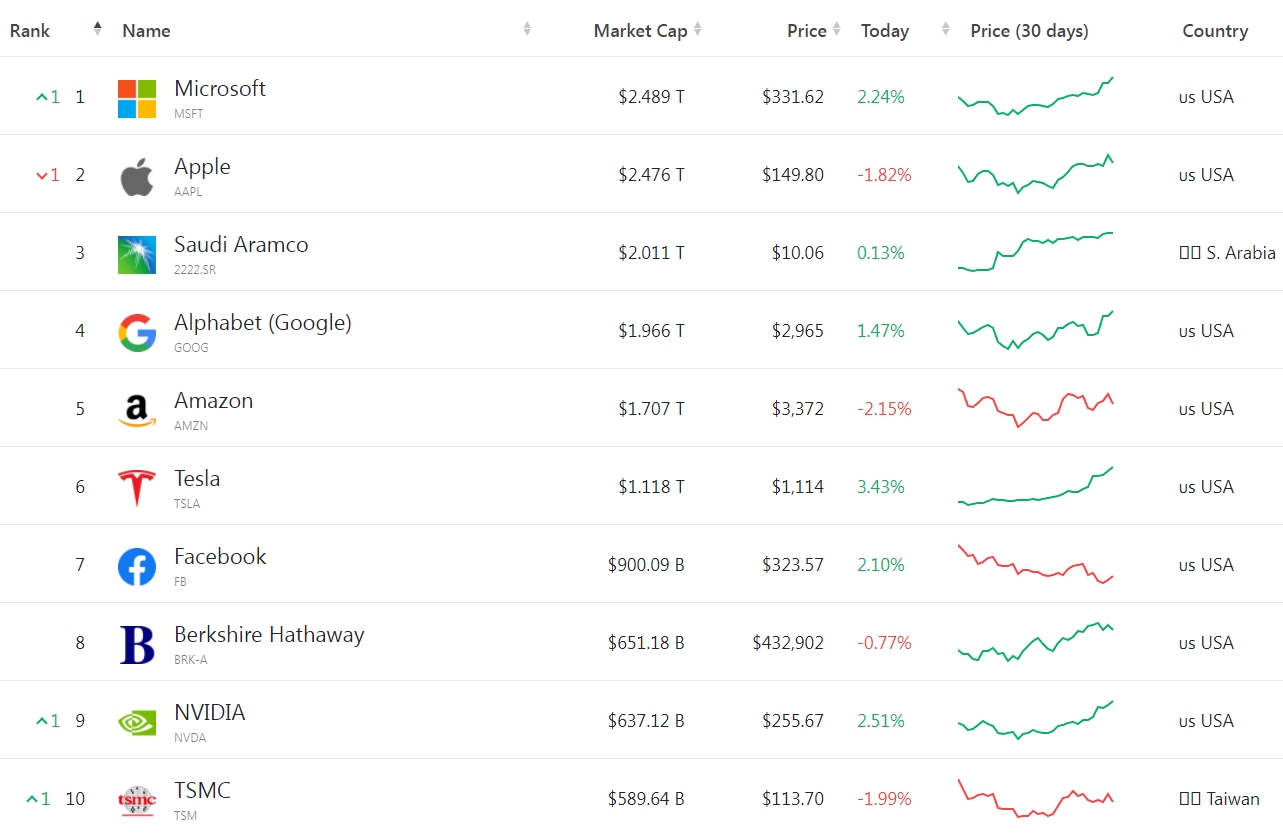Image resolution: width=1283 pixels, height=833 pixels.
Task: Click the NVIDIA logo icon
Action: pos(137,723)
